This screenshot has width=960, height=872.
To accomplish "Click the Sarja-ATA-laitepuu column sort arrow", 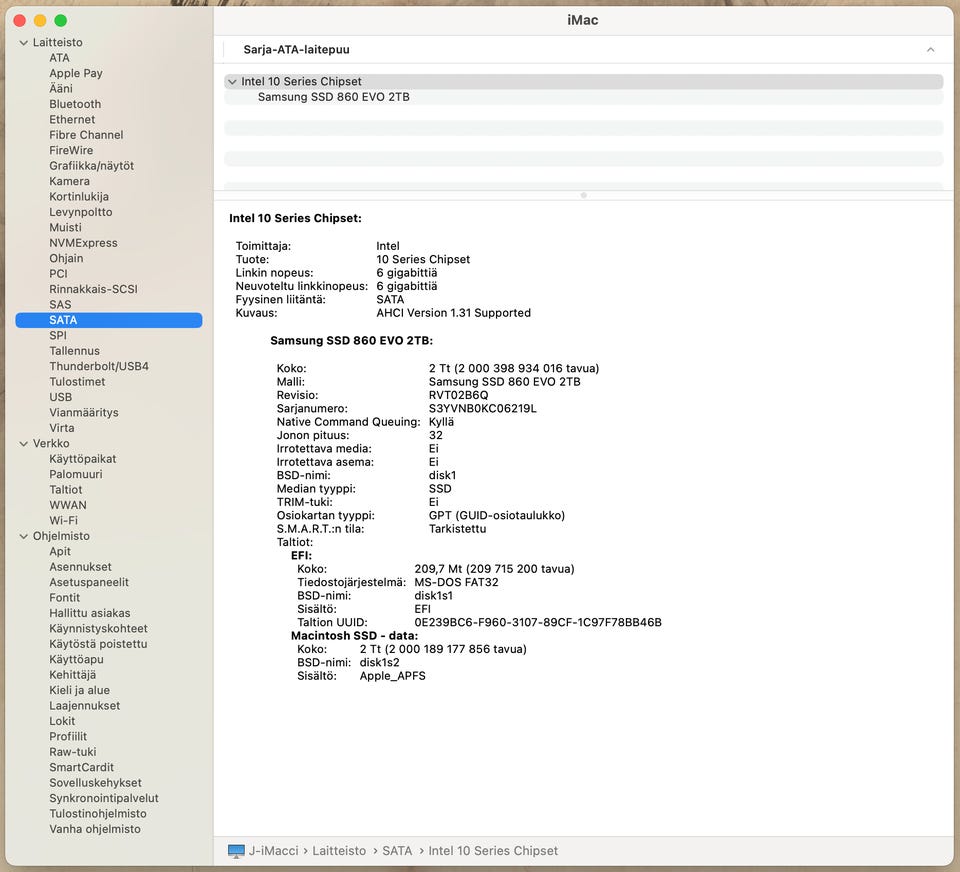I will pos(930,50).
